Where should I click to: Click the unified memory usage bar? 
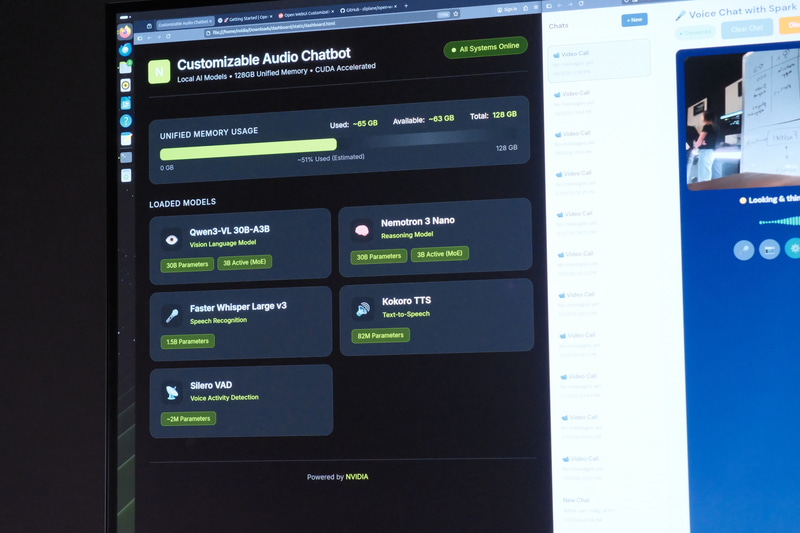(339, 144)
